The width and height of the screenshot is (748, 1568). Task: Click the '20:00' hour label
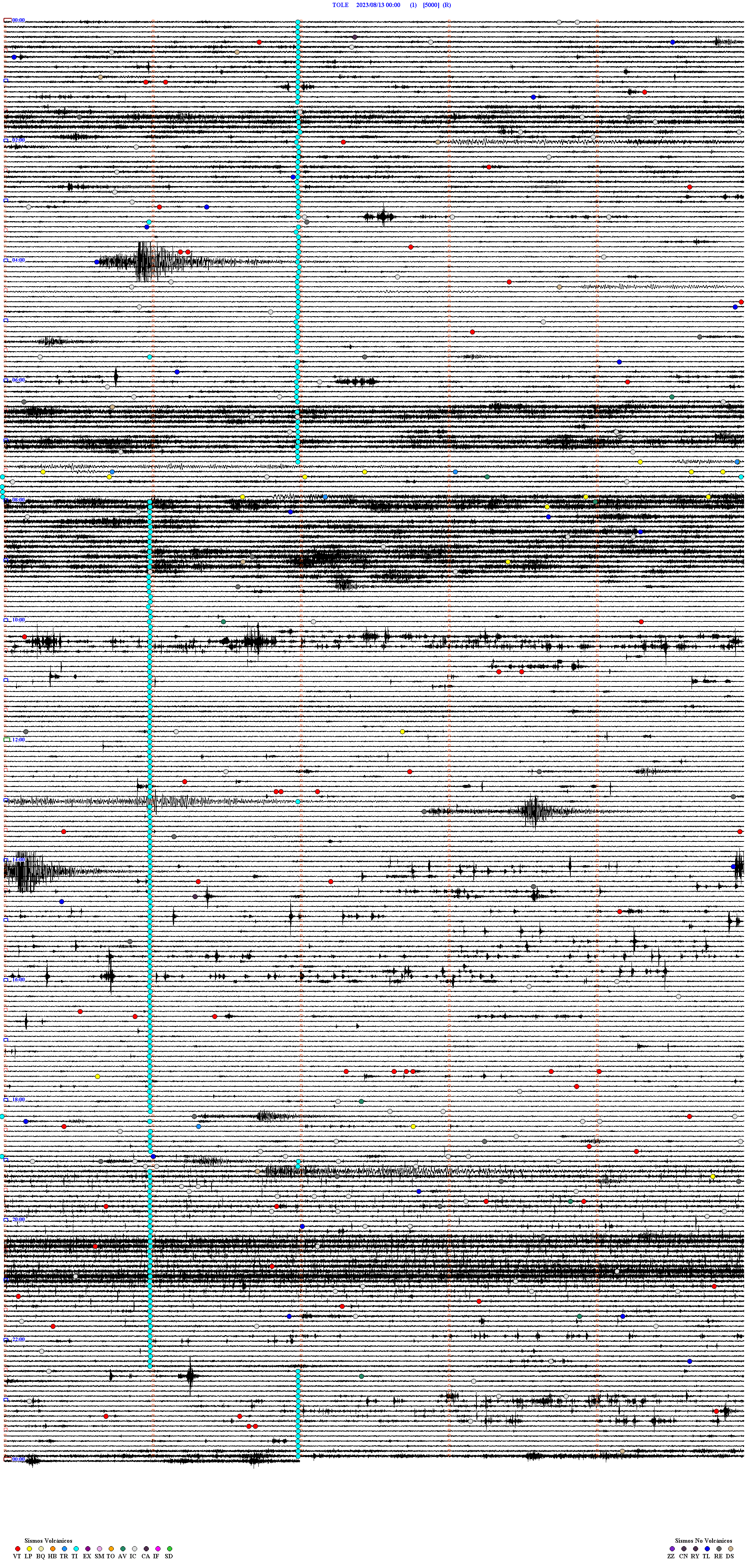(x=18, y=1220)
